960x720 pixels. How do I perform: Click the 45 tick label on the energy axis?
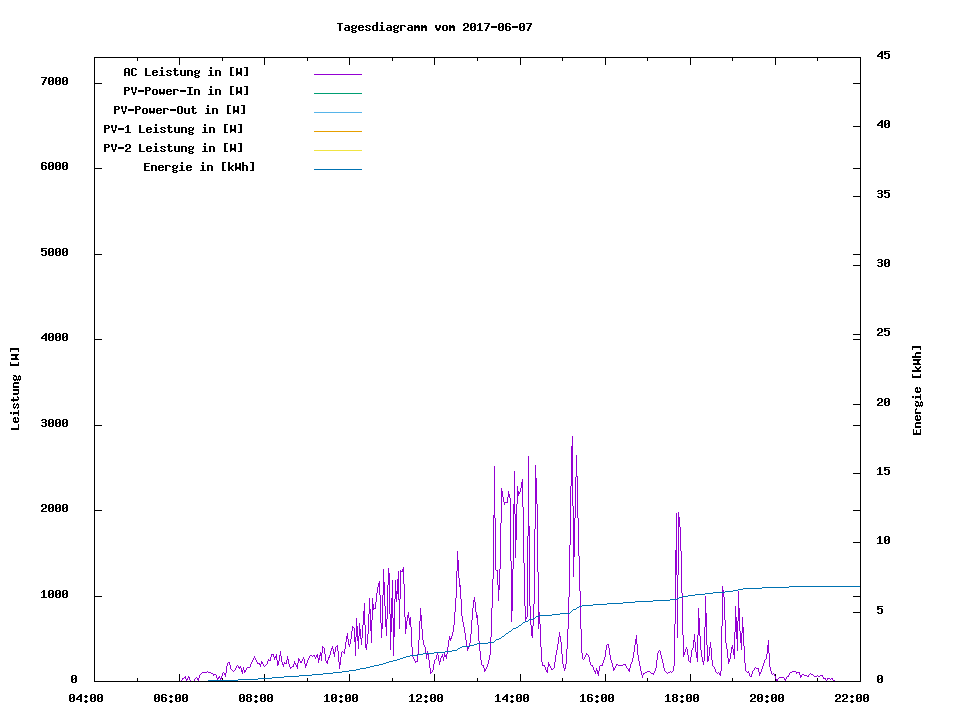883,55
